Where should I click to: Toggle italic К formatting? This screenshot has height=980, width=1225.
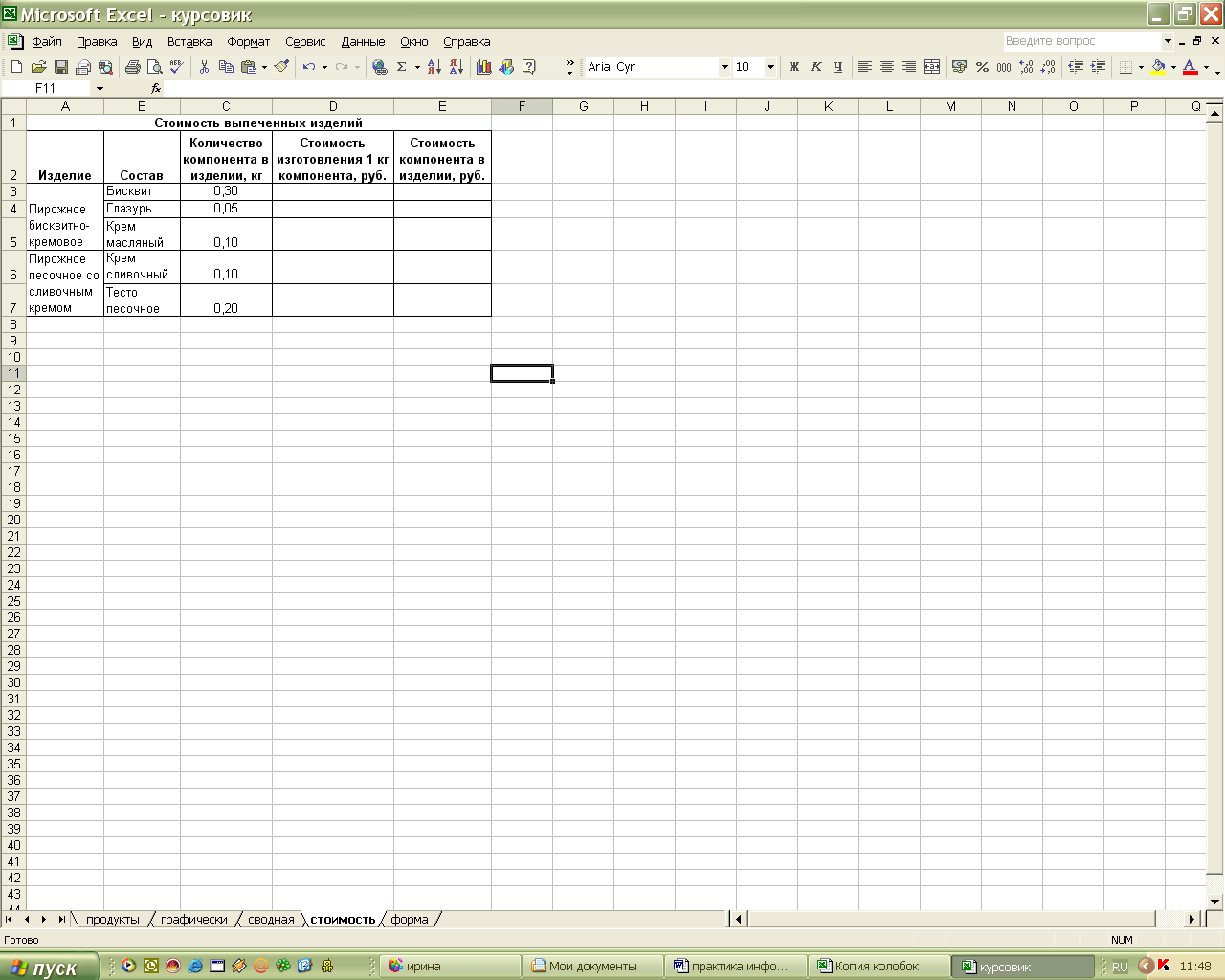pos(815,67)
